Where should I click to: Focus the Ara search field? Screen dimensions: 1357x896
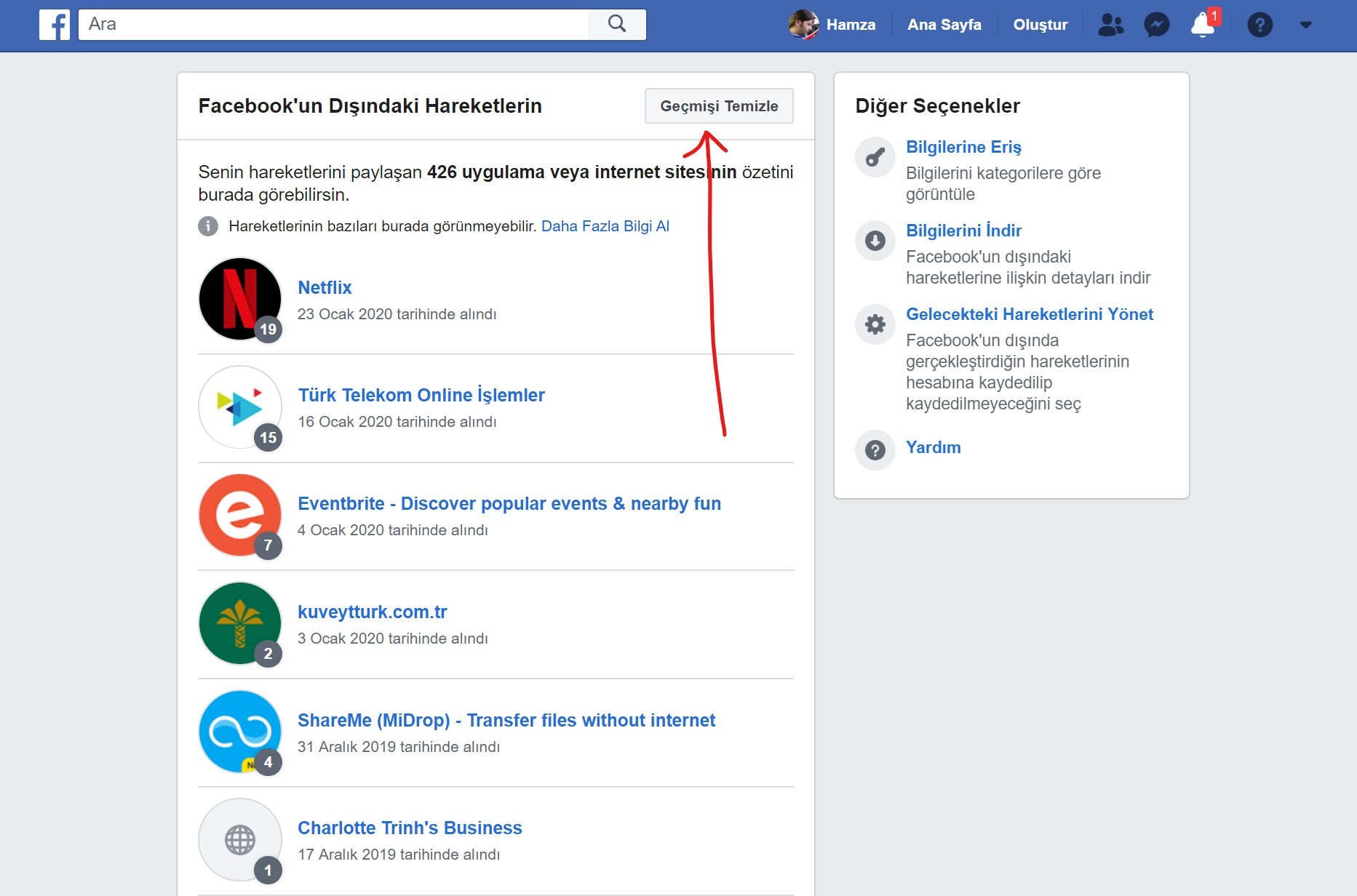[x=333, y=24]
